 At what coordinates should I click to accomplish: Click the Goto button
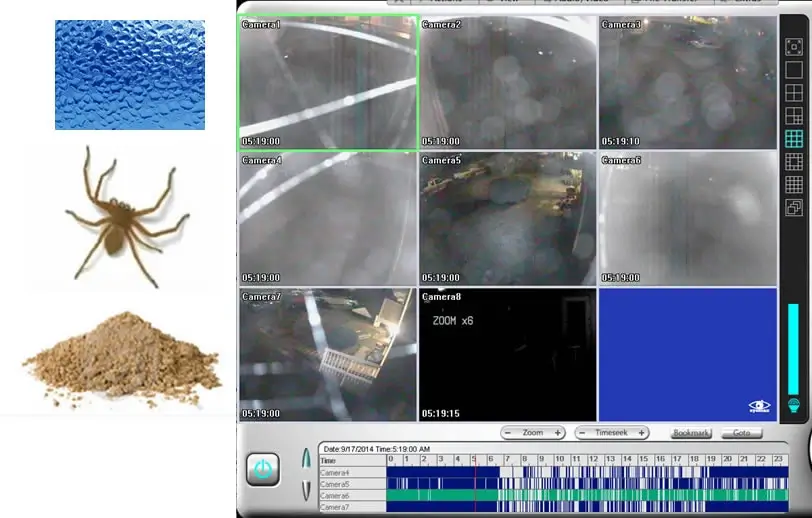point(741,433)
